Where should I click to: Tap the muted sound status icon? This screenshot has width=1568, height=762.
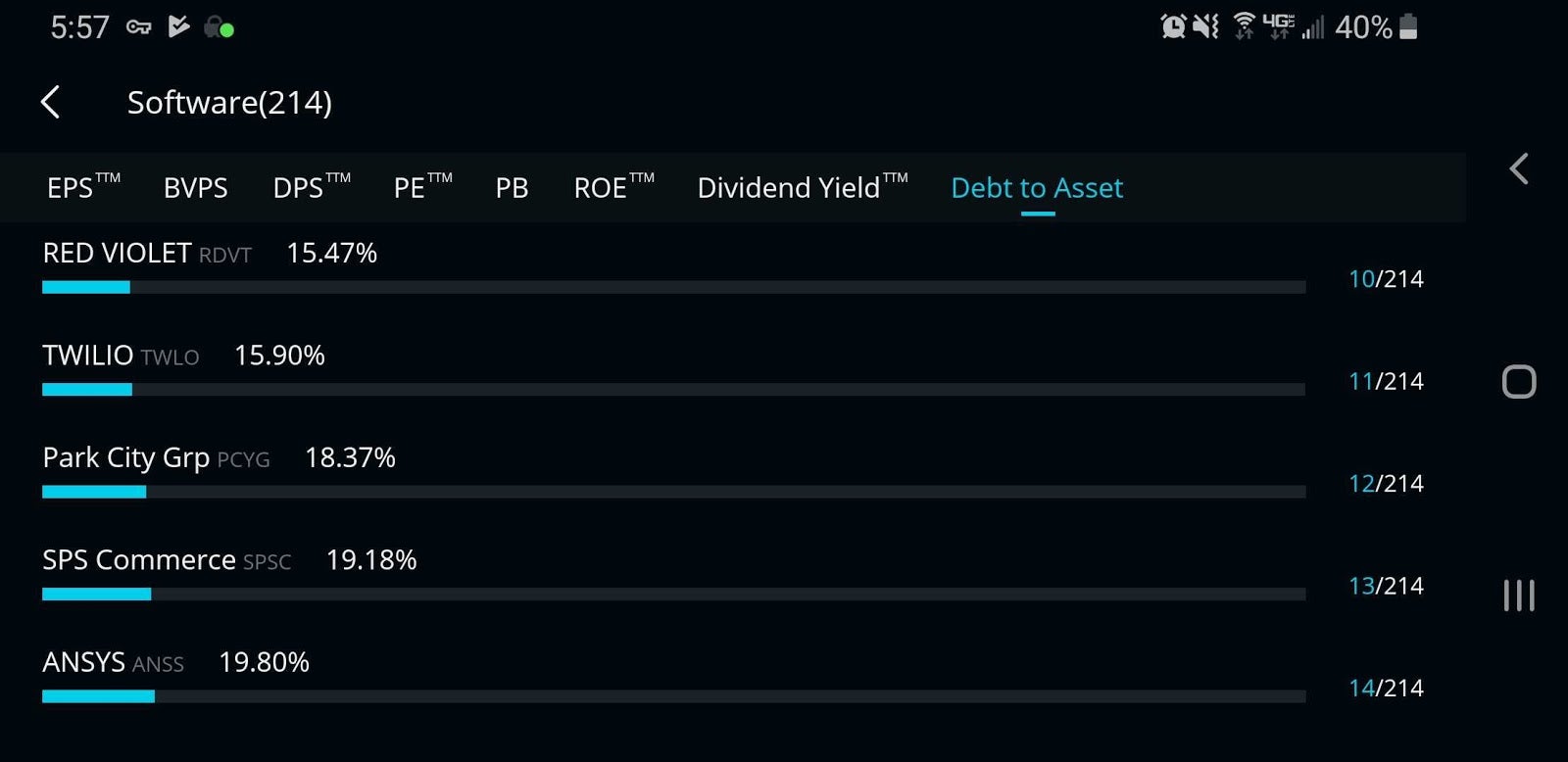pyautogui.click(x=1206, y=26)
